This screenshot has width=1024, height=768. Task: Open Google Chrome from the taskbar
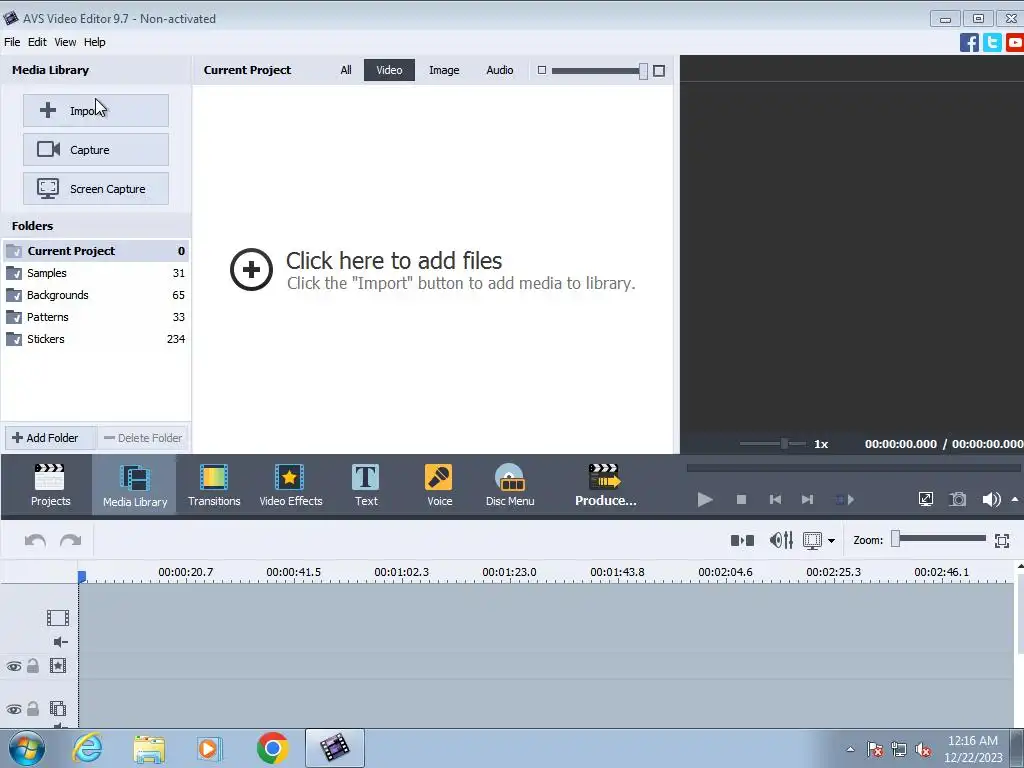tap(272, 748)
